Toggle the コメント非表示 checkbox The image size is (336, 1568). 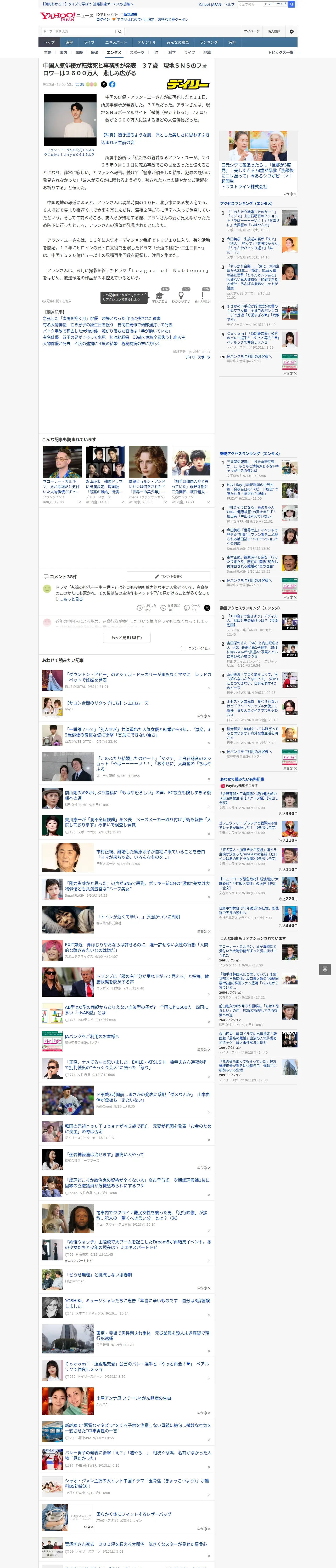(x=183, y=648)
